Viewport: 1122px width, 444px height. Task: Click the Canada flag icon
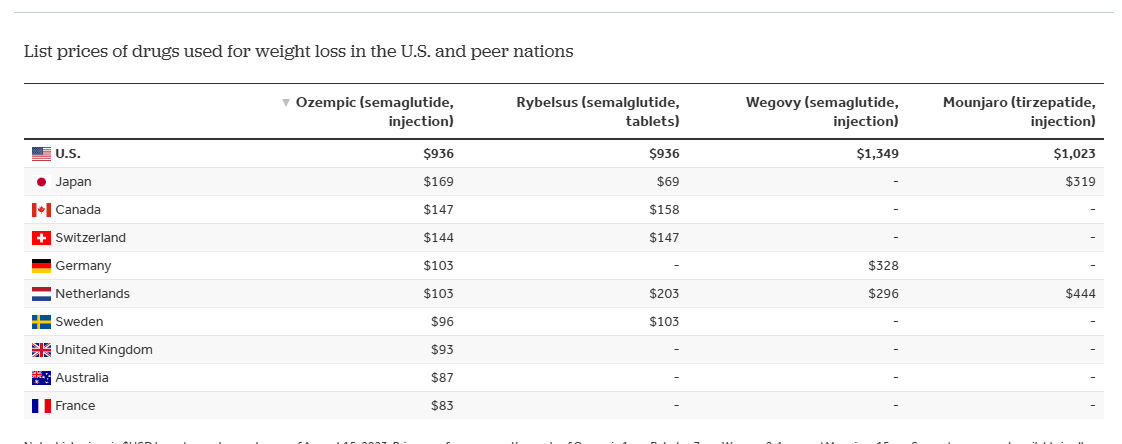tap(41, 210)
